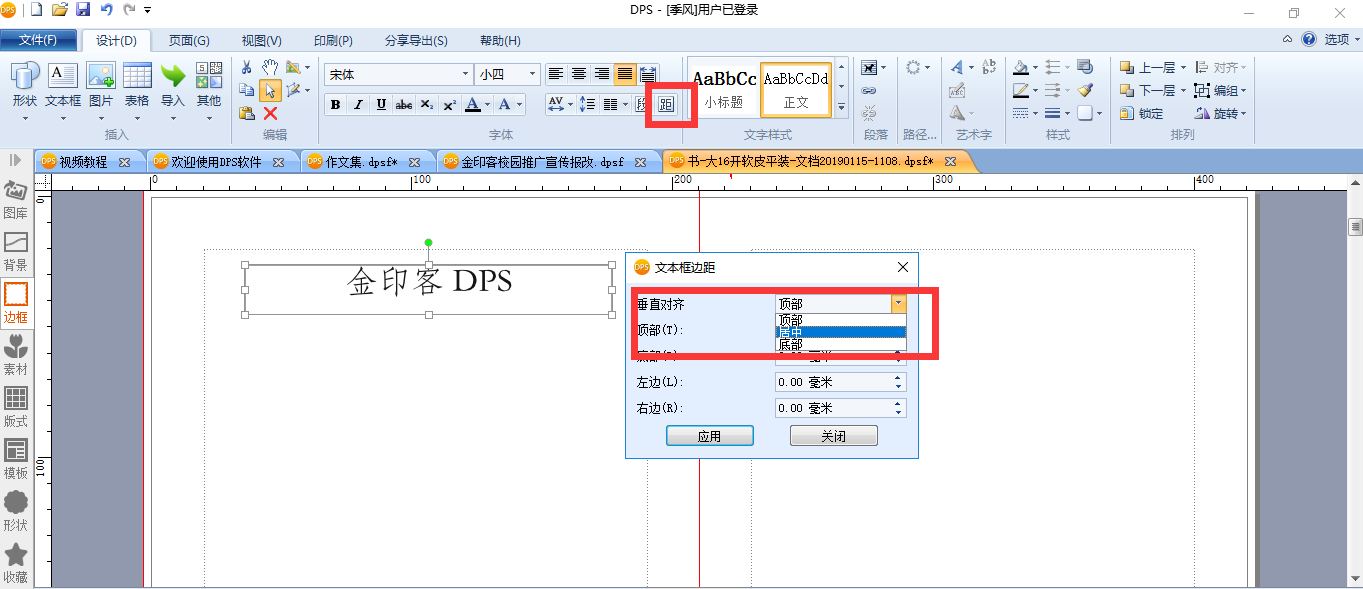This screenshot has height=589, width=1363.
Task: Select the hand pan tool
Action: coord(270,67)
